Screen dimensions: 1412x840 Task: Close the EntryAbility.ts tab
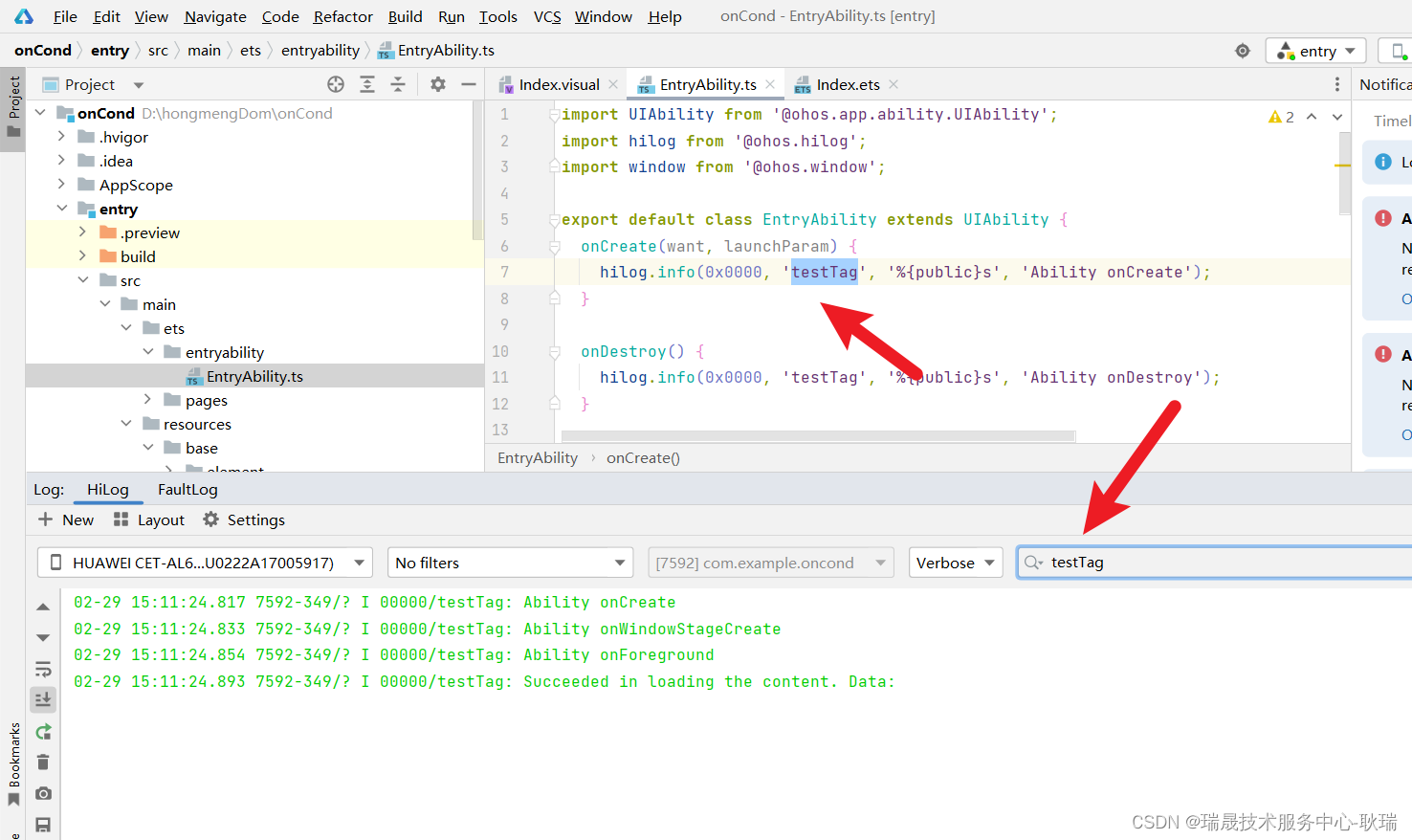pos(770,84)
